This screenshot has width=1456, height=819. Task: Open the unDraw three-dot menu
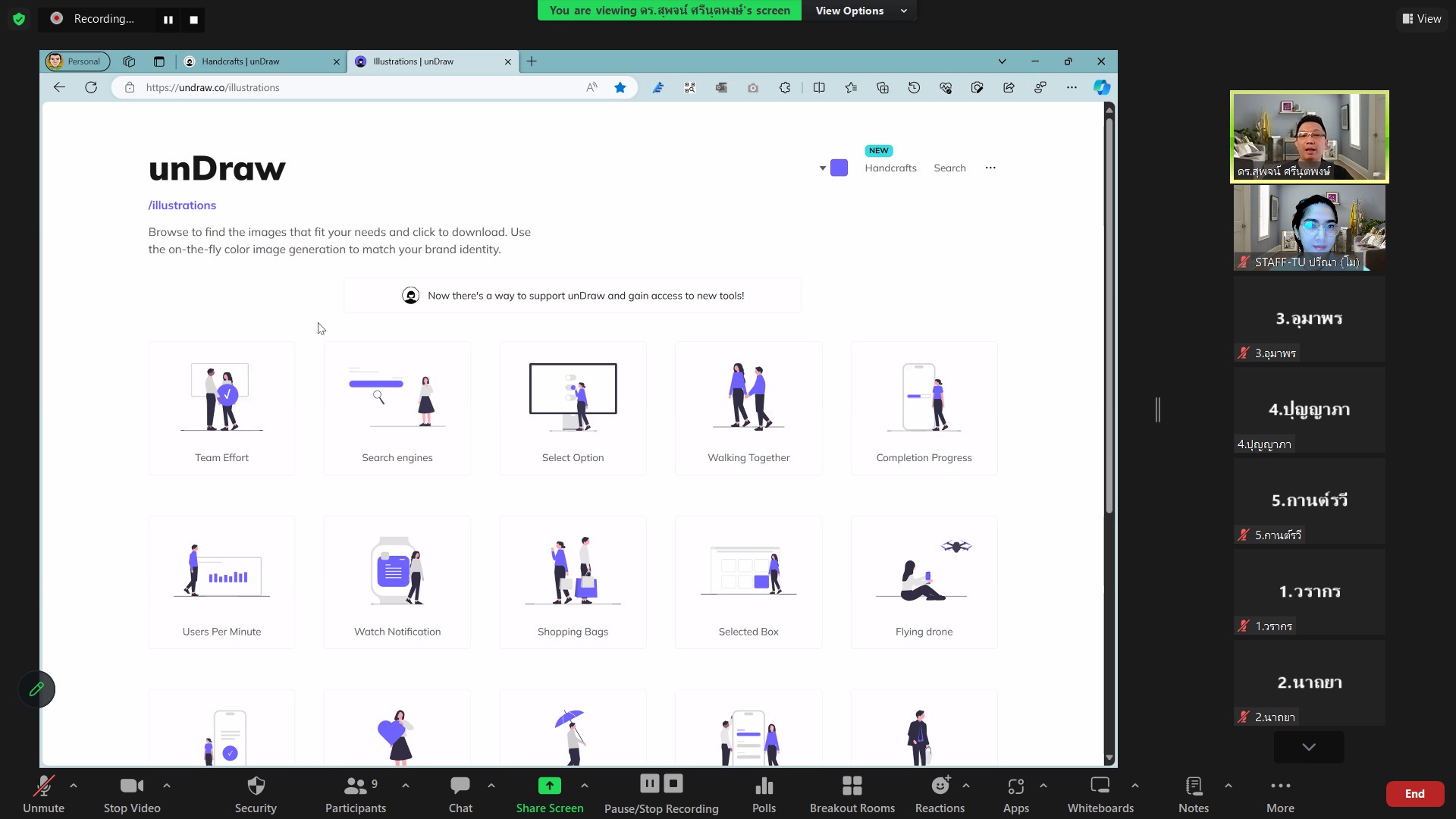pyautogui.click(x=990, y=168)
